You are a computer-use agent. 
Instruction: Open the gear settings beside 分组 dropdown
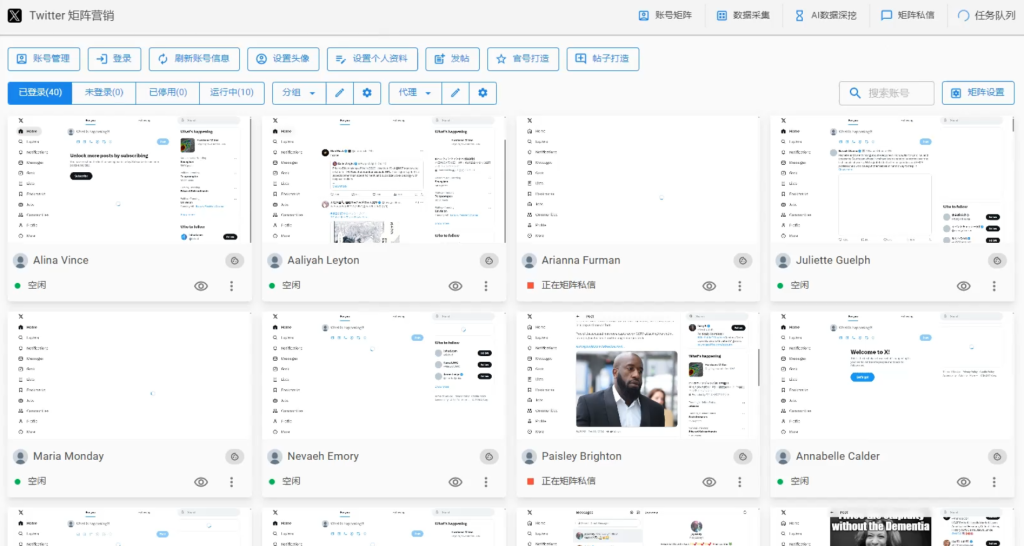(367, 93)
